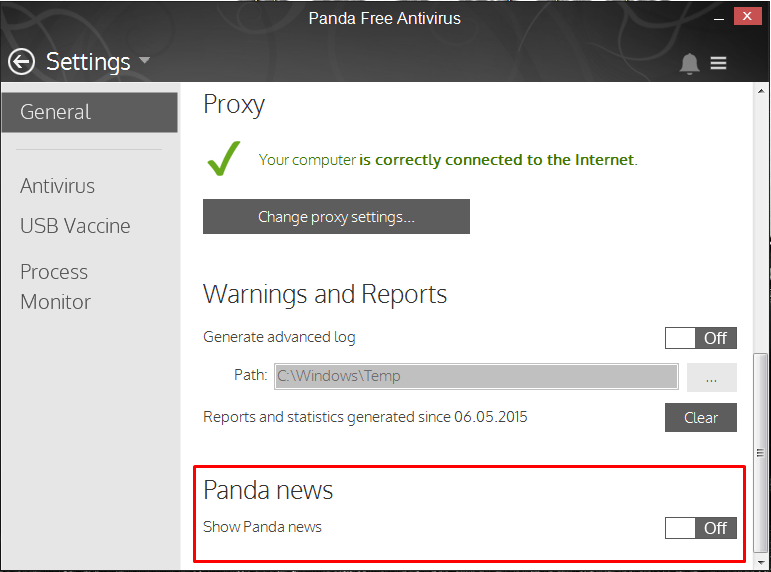Click the 'is correctly connected to the Internet' text
Viewport: 771px width, 572px height.
pos(498,160)
